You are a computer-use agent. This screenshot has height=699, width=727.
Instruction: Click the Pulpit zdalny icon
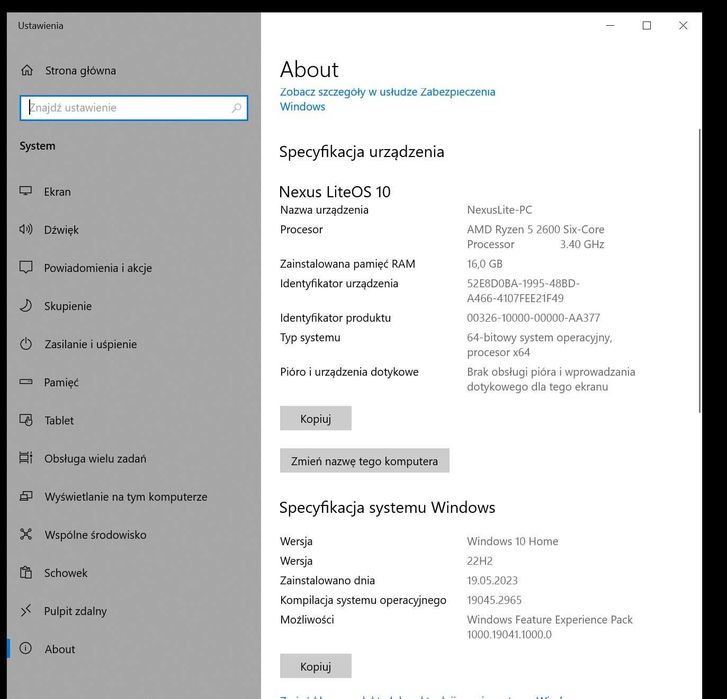(26, 610)
